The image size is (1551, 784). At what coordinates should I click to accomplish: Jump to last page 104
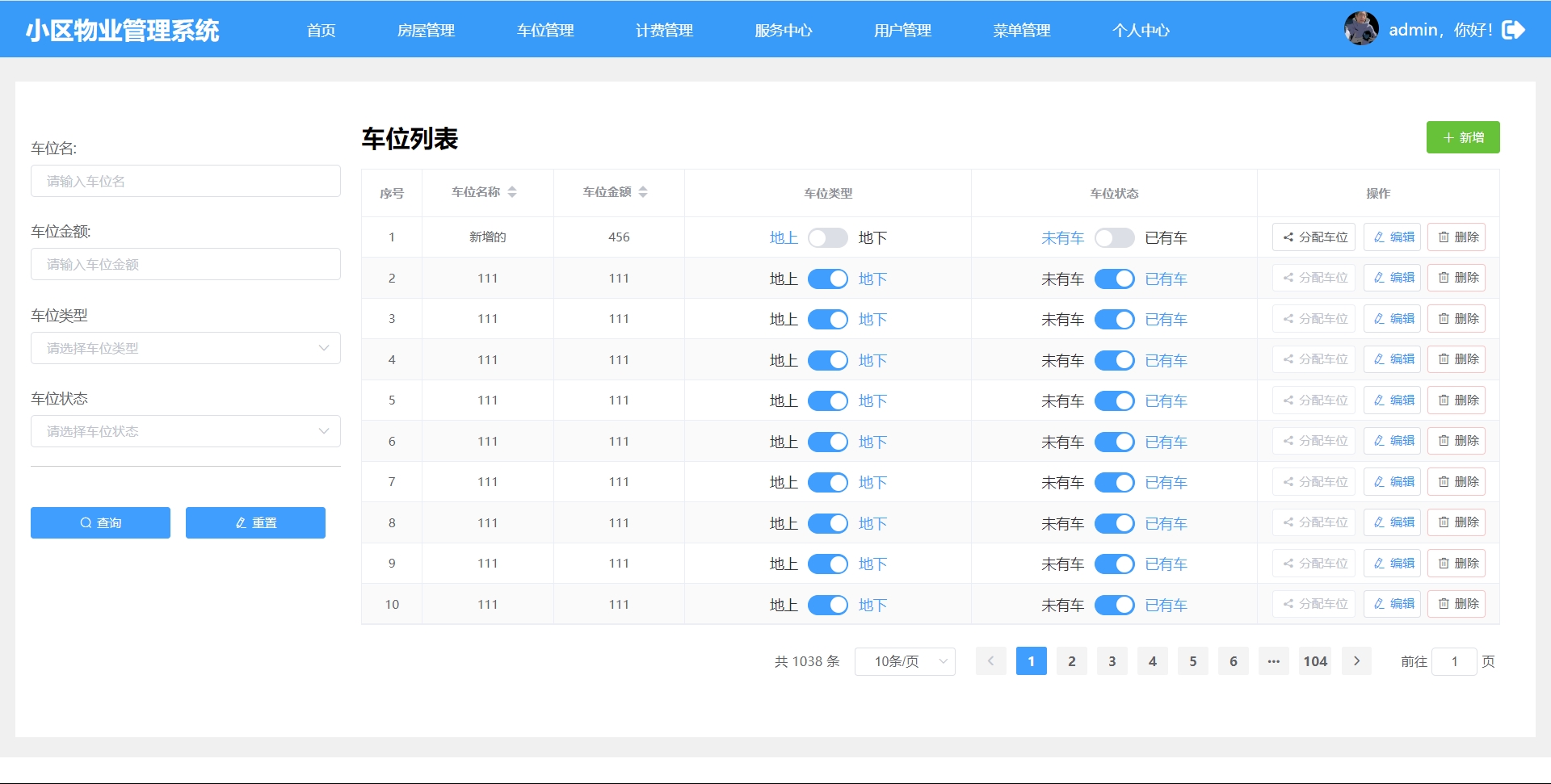tap(1315, 661)
